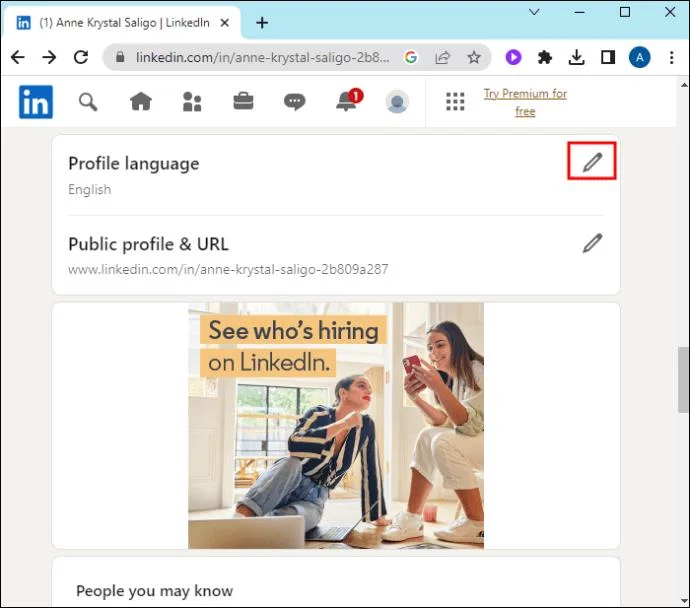
Task: Bookmark this page with the star icon
Action: (474, 57)
